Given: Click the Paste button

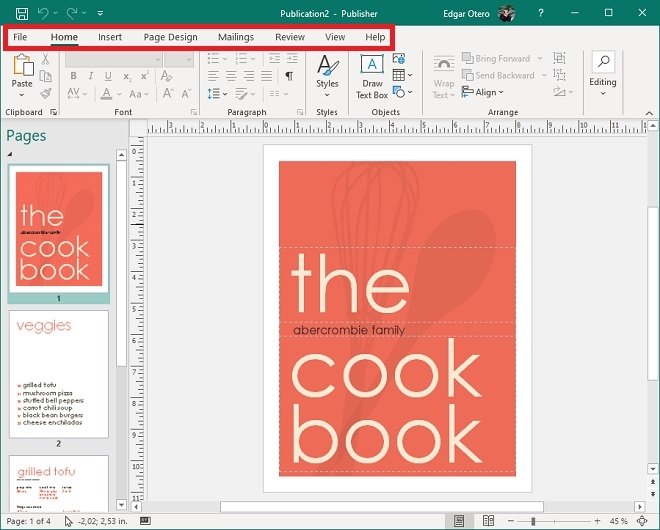Looking at the screenshot, I should coord(22,76).
